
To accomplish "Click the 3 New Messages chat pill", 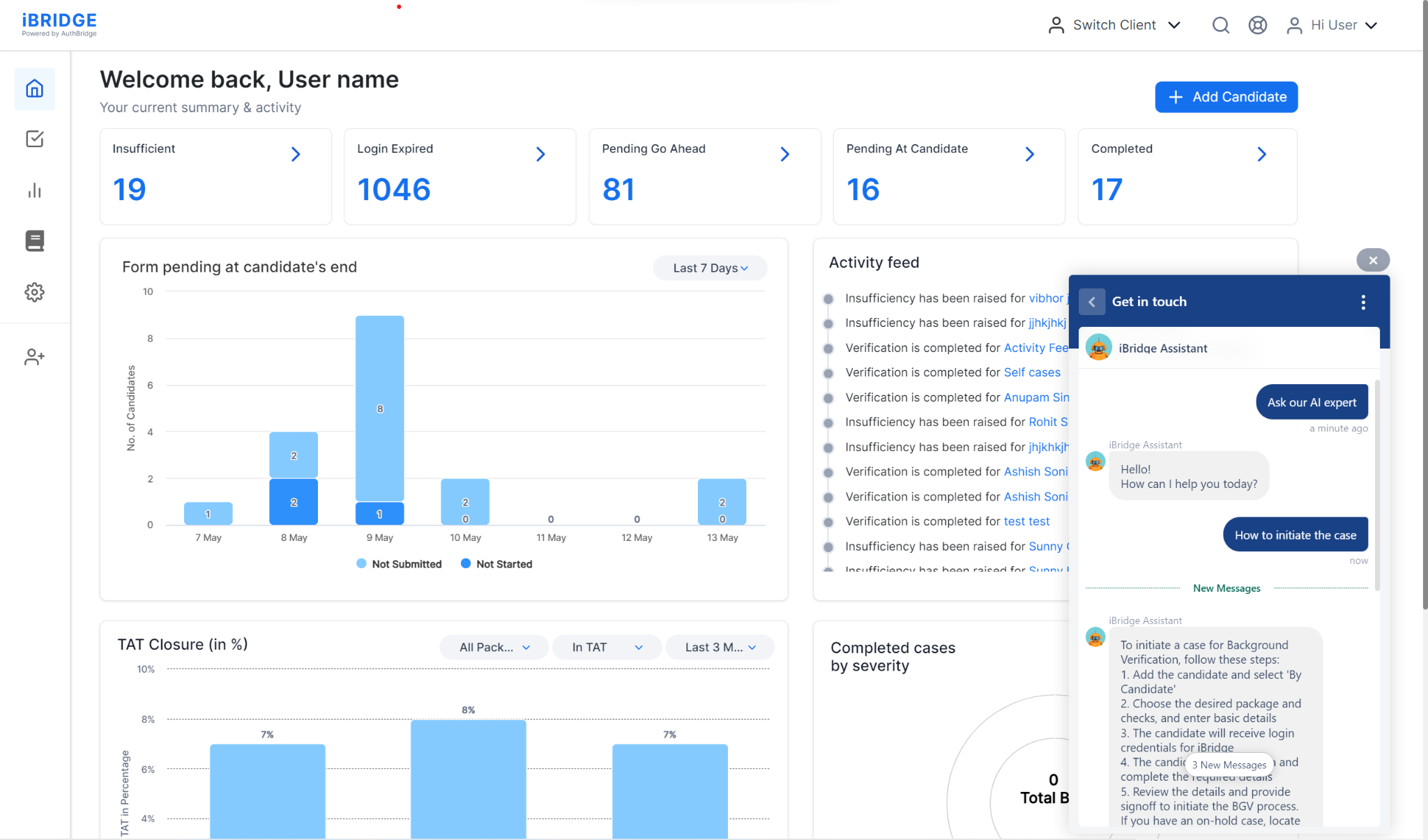I will point(1229,765).
